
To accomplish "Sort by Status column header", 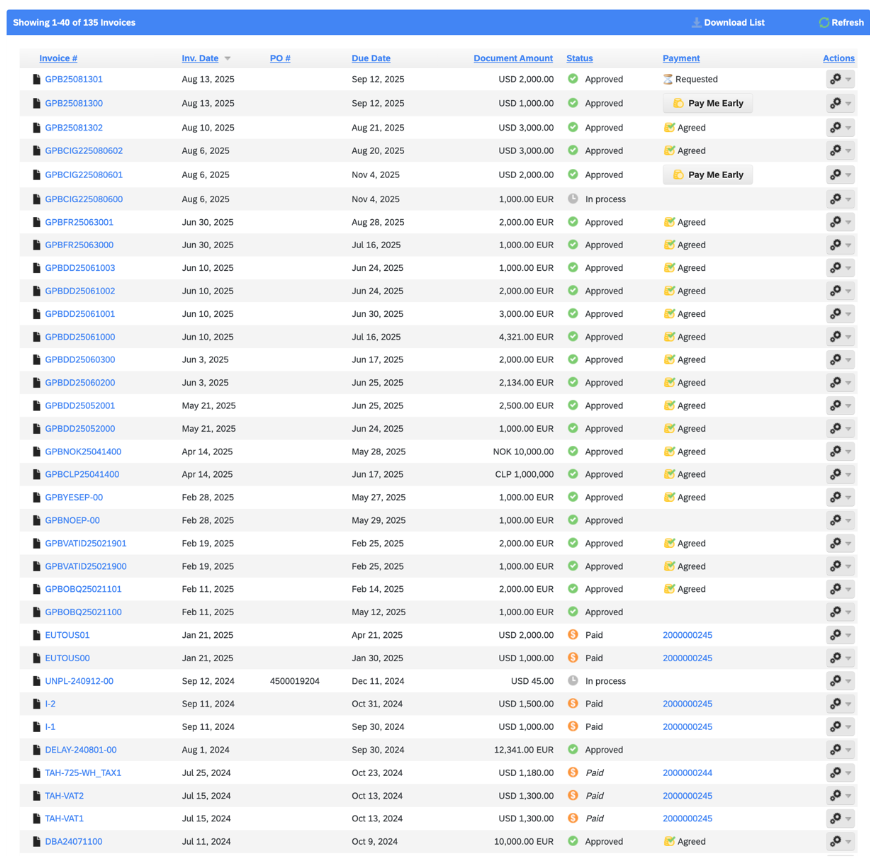I will (x=580, y=58).
